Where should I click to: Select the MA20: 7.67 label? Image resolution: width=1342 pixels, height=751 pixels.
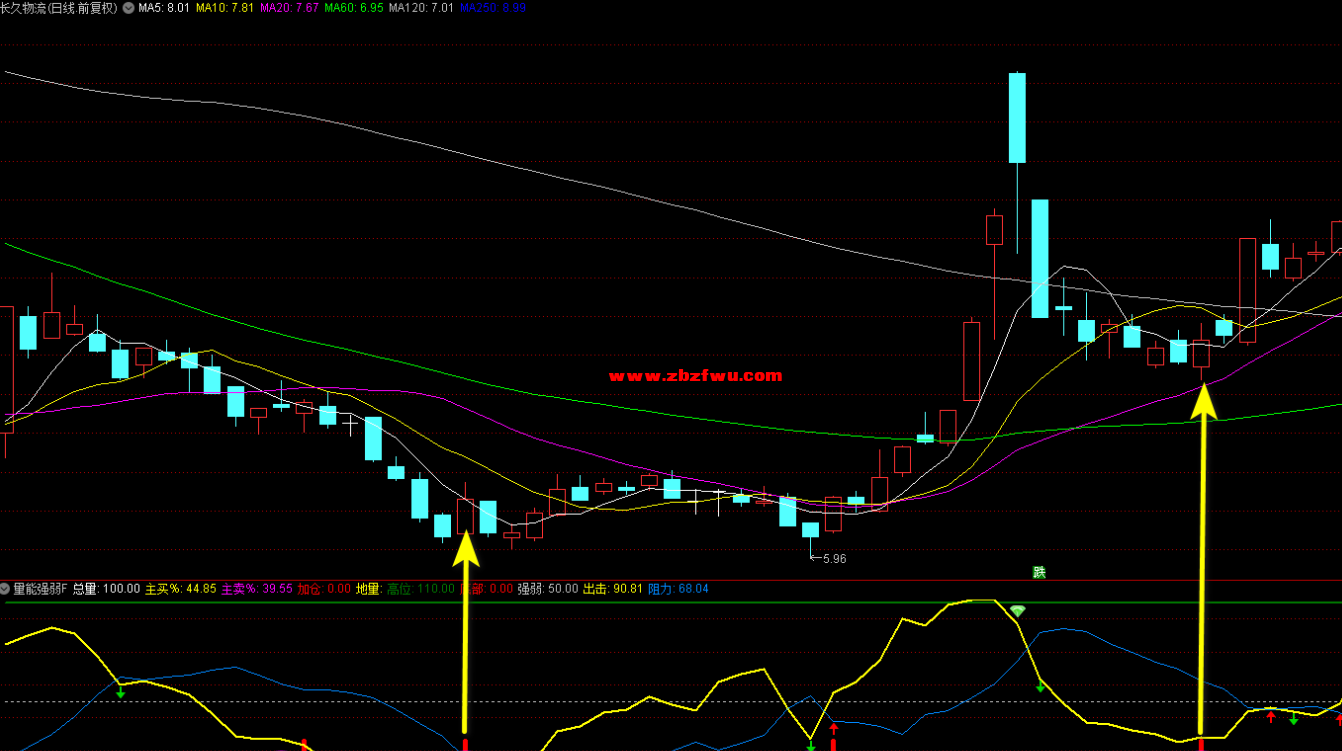click(x=289, y=7)
